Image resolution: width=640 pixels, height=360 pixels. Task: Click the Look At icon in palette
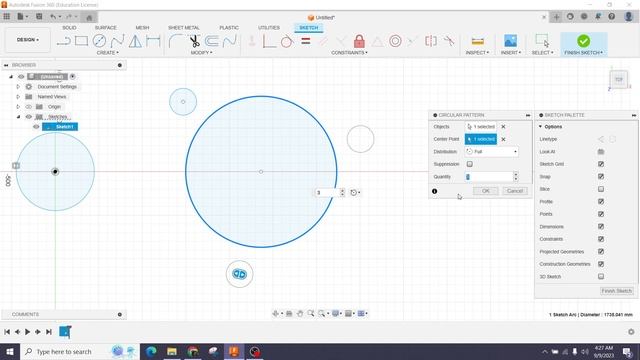[x=601, y=151]
